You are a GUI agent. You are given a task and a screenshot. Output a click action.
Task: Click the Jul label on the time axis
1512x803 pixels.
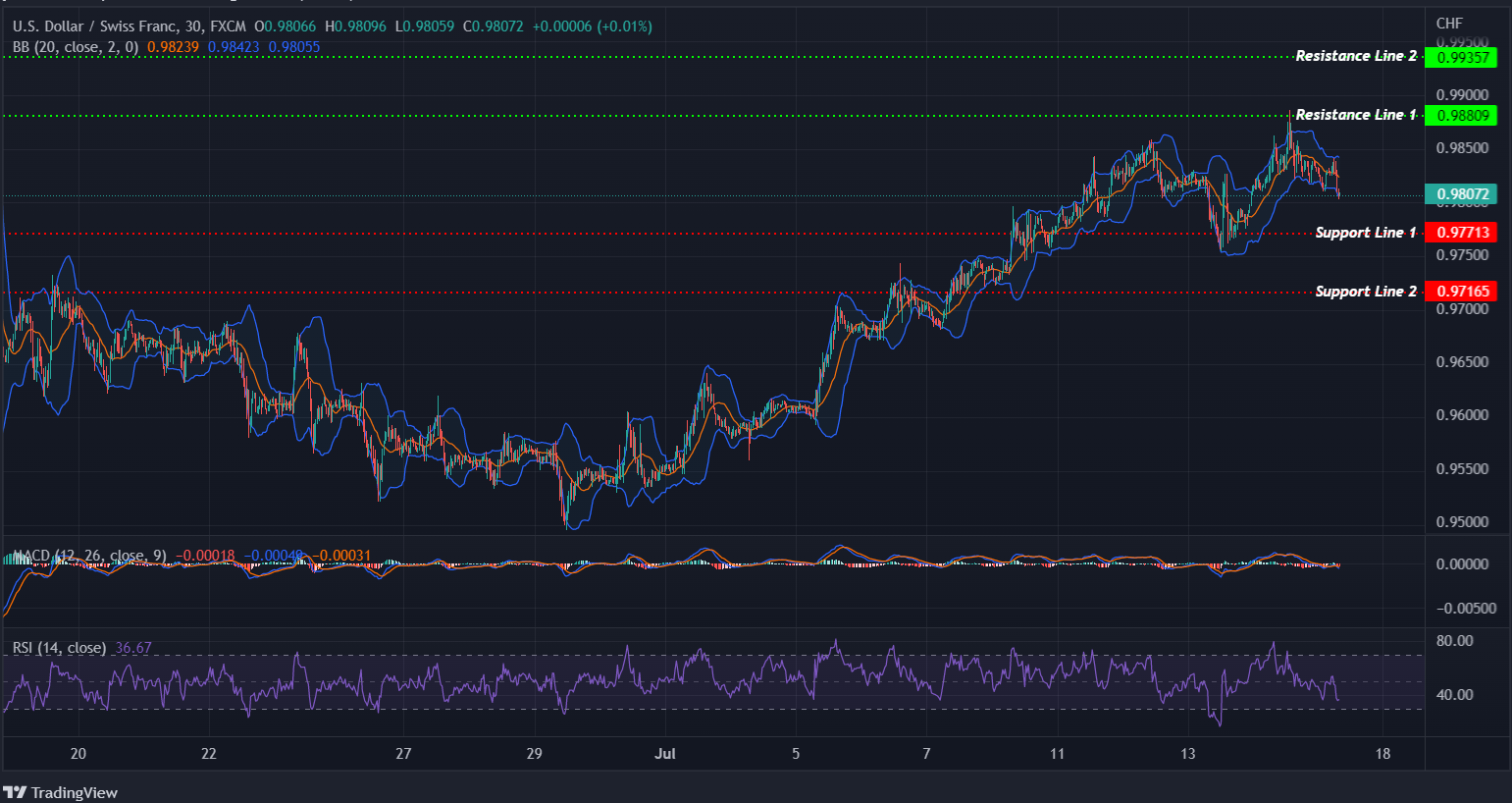[665, 754]
